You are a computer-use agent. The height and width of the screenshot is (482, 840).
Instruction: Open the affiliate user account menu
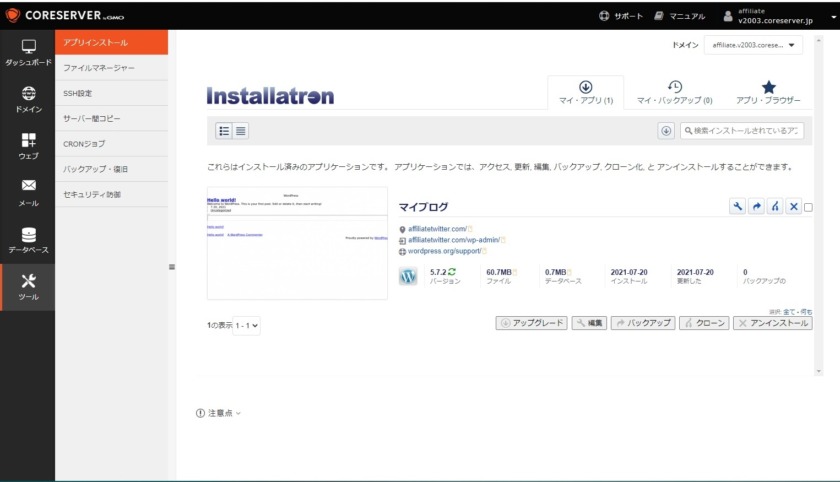779,16
